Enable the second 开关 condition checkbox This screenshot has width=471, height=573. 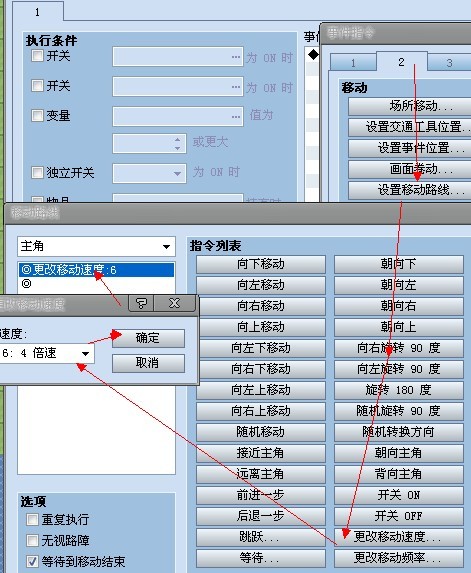37,86
